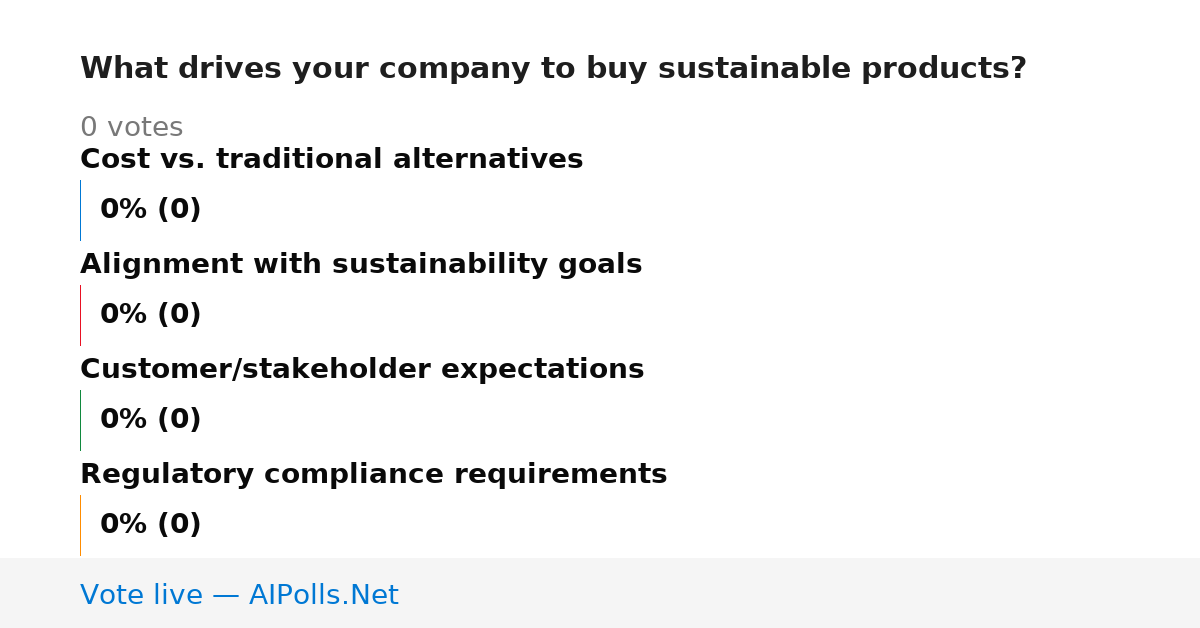Click the 'AIPolls.Net' text in footer
1200x628 pixels.
(323, 595)
